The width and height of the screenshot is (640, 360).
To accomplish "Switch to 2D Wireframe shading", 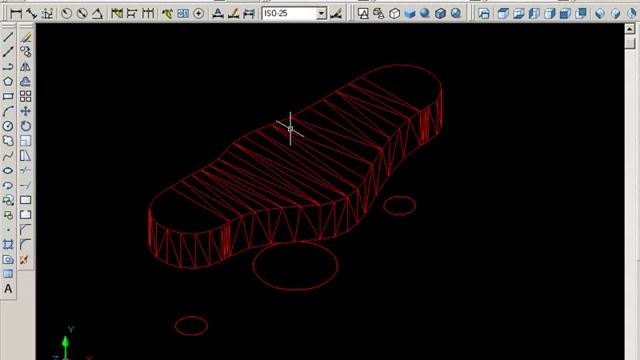I will (x=363, y=13).
